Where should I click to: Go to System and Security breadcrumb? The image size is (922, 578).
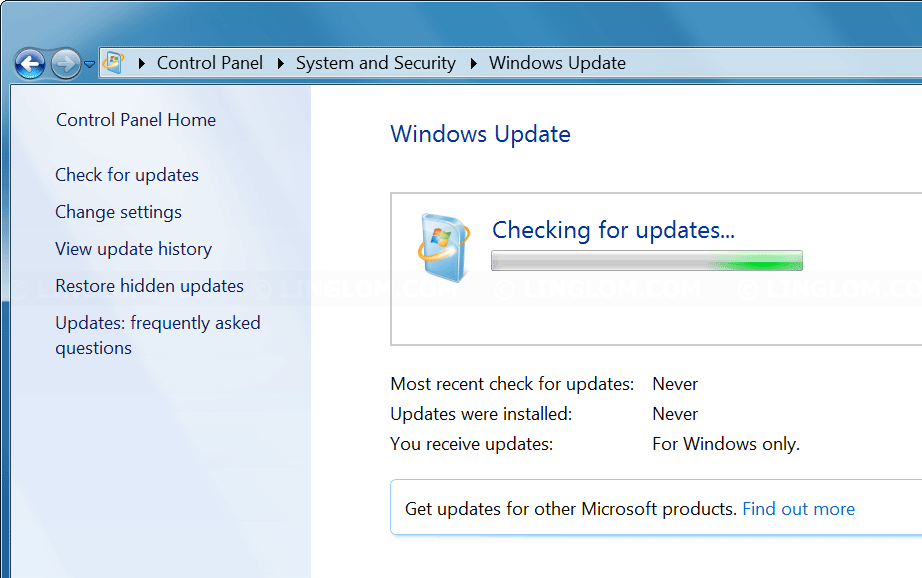click(376, 63)
